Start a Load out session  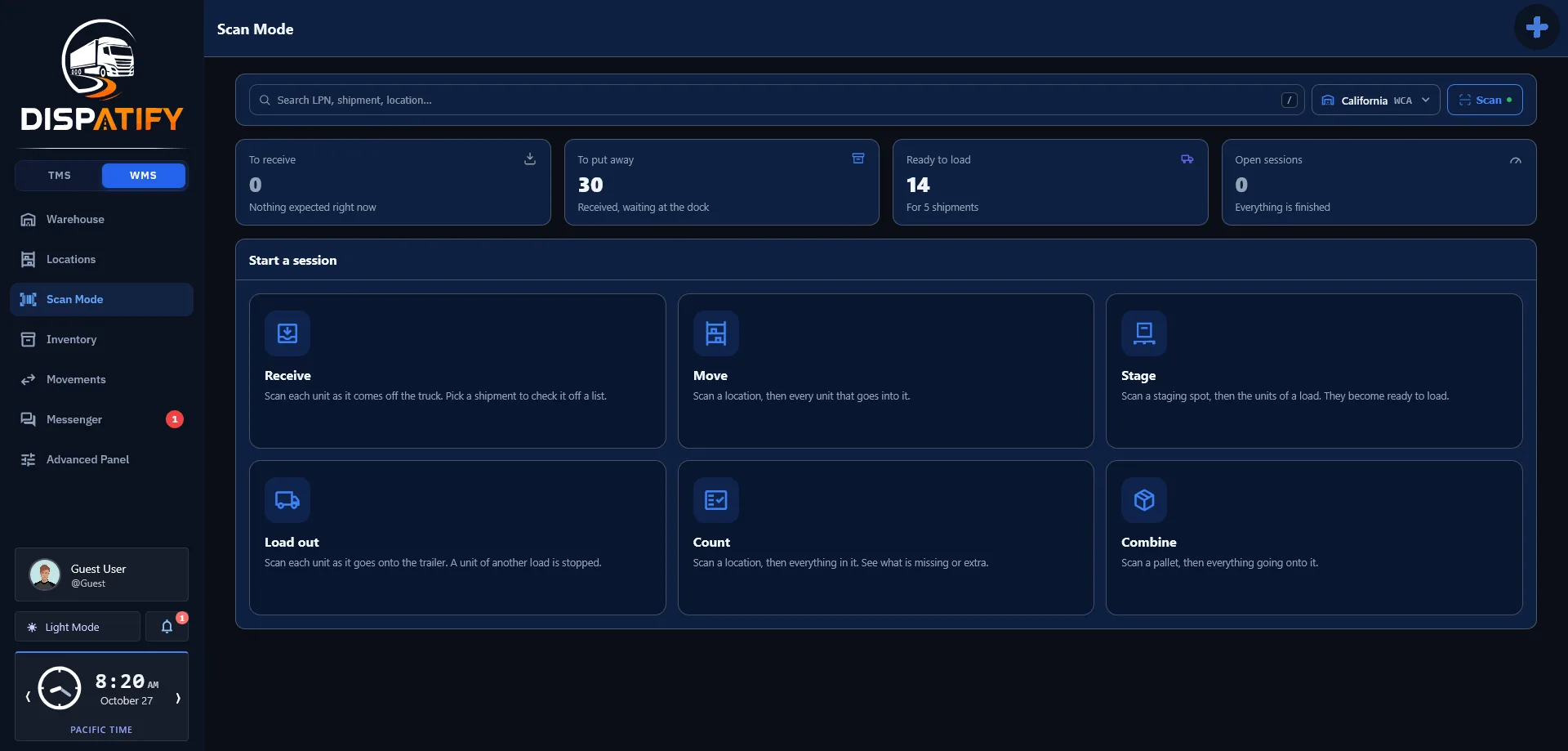457,538
